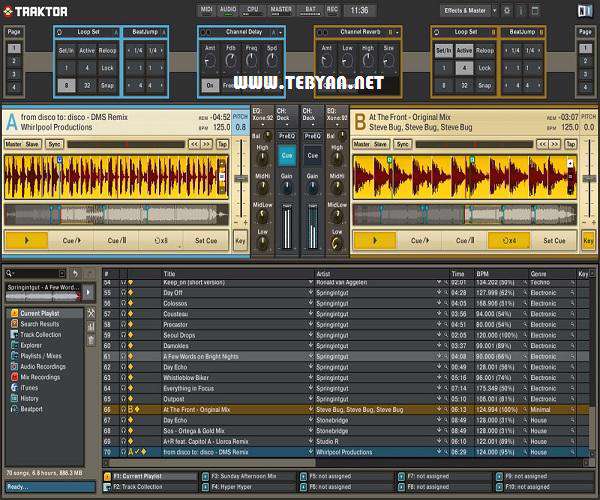Open the preferences gear icon in header
This screenshot has width=600, height=500.
(507, 11)
